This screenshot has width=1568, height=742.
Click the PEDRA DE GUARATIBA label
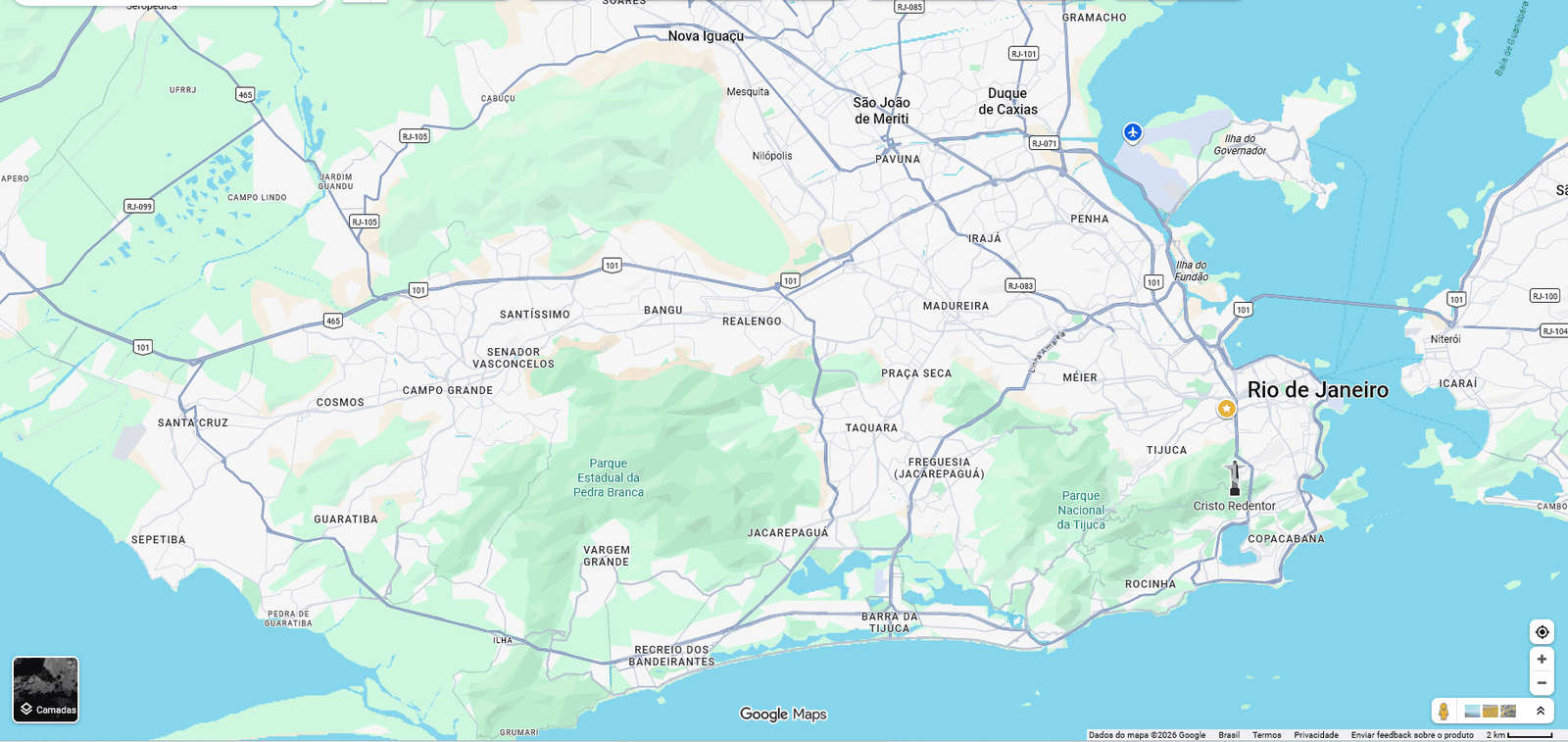288,618
